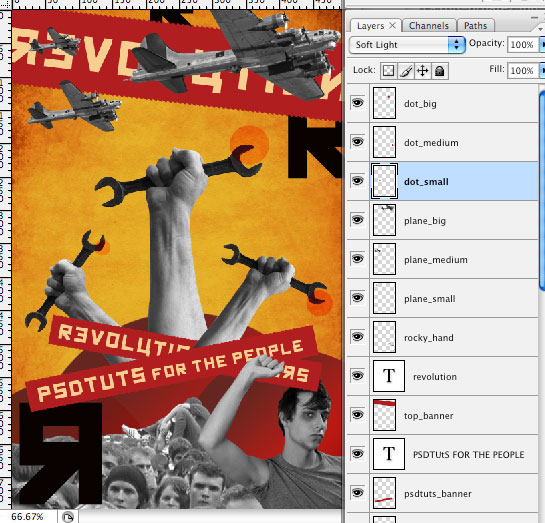Select layer name psdtuts_banner

(438, 494)
